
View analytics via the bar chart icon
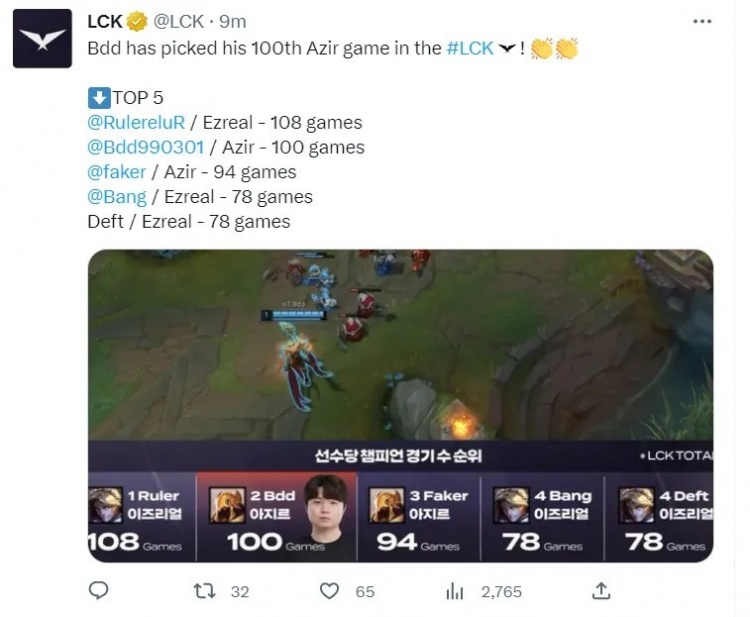click(x=454, y=592)
